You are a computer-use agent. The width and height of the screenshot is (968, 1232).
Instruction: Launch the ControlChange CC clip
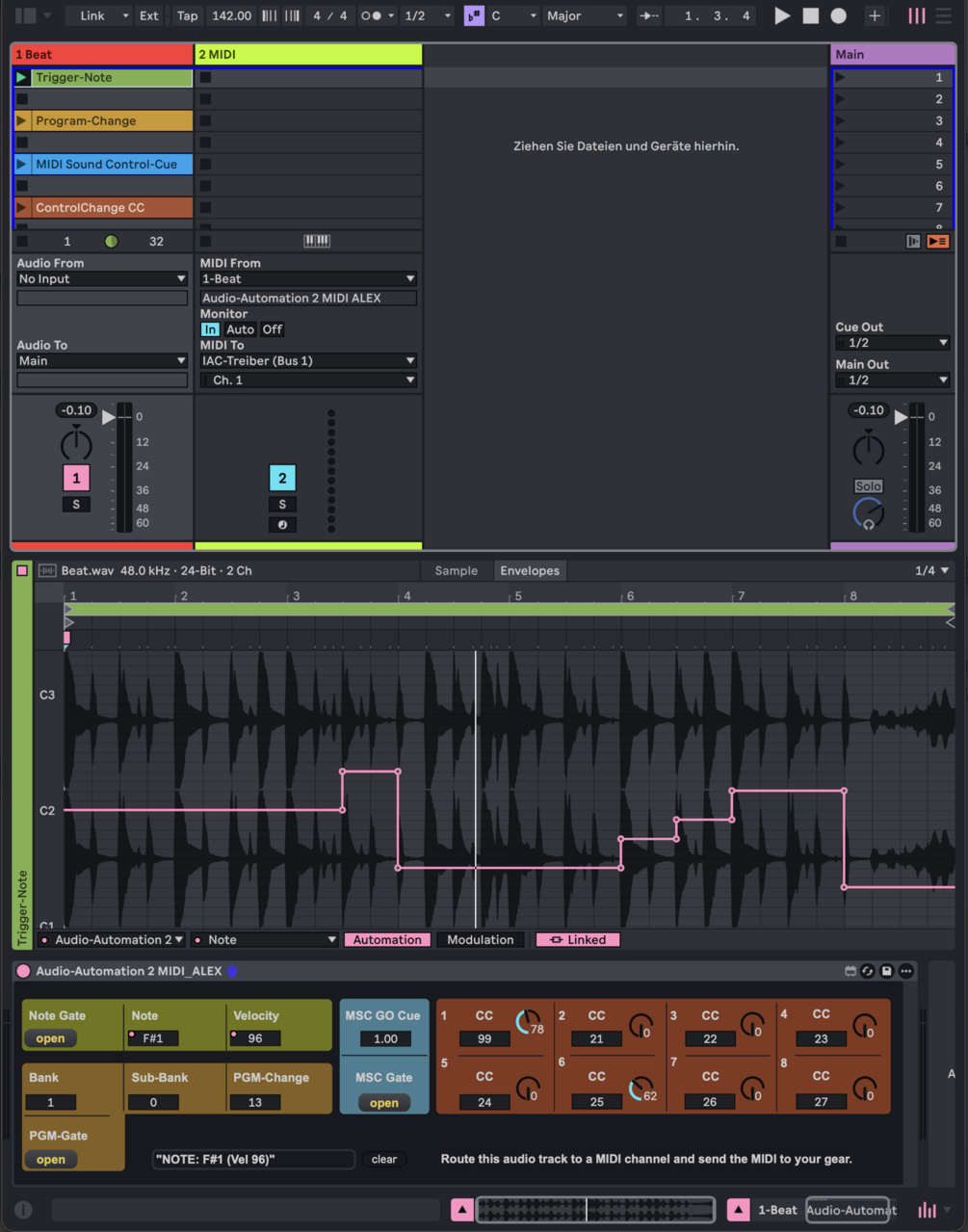point(21,207)
